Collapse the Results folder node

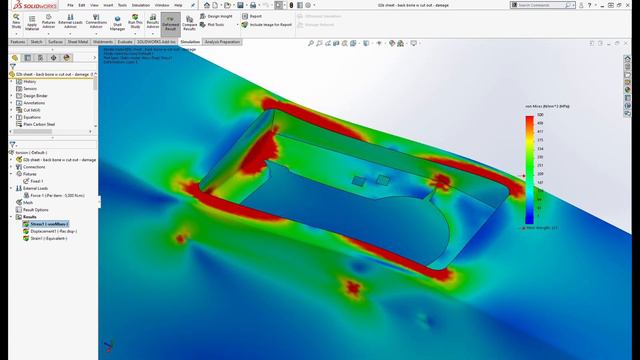11,217
